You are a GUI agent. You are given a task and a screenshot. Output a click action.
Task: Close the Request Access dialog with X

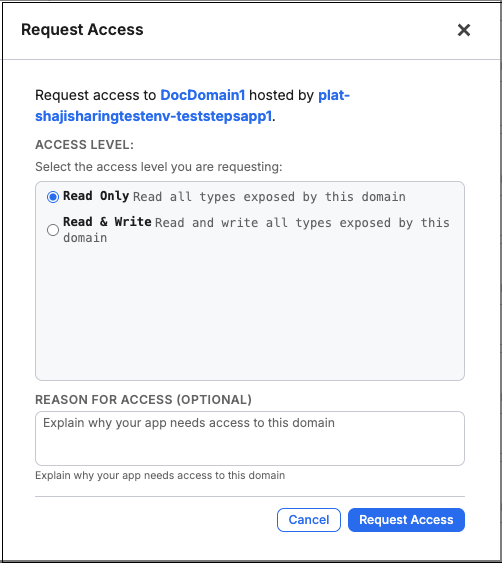click(464, 30)
